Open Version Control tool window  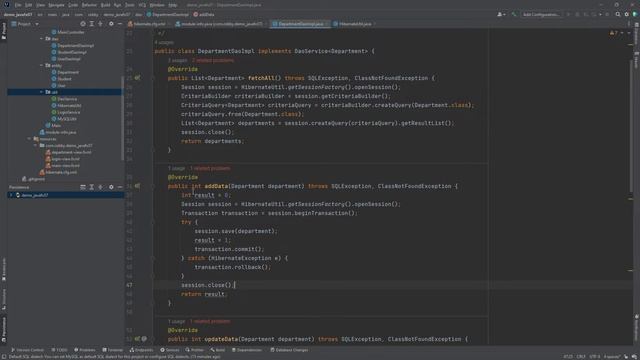(27, 350)
